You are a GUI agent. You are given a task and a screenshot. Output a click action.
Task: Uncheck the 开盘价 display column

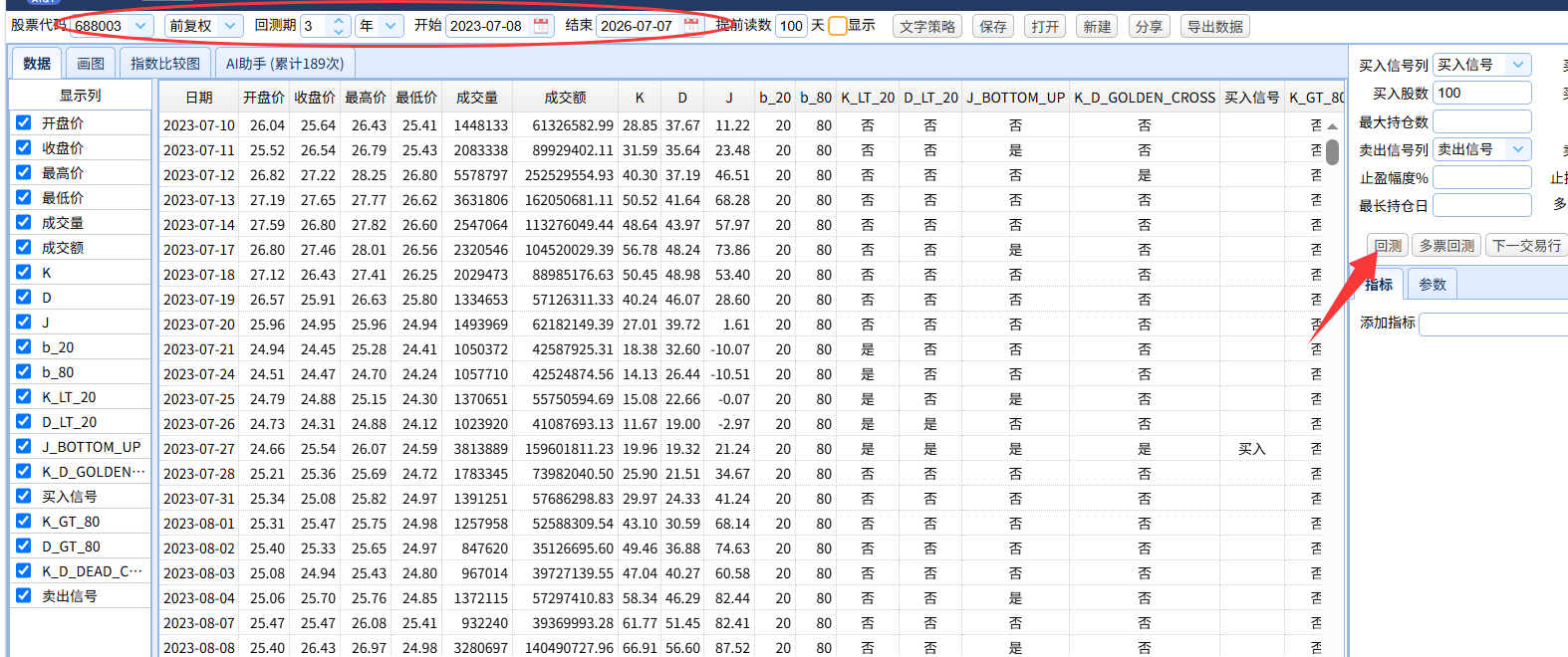[24, 122]
